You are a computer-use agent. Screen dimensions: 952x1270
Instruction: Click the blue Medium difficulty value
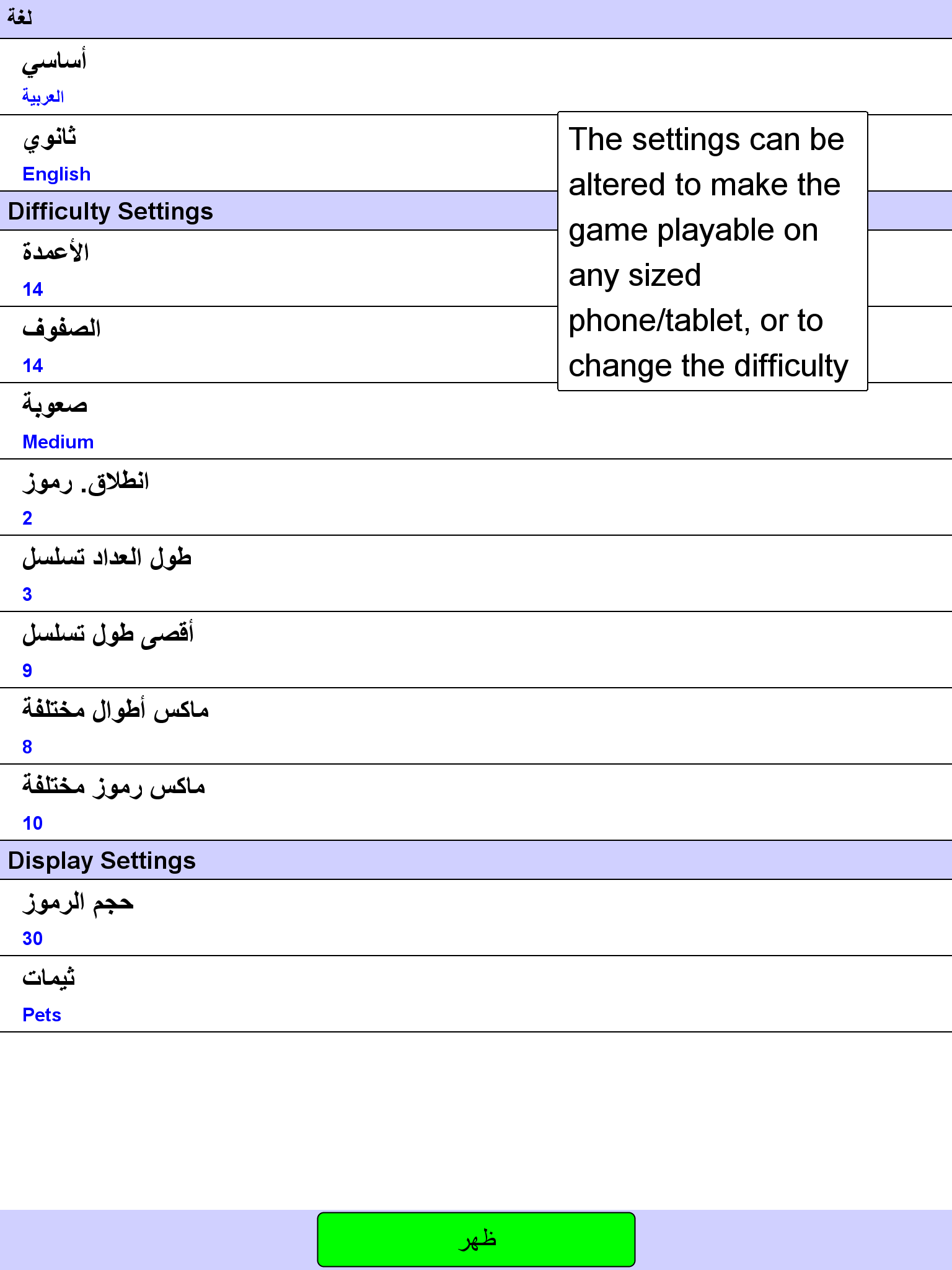58,442
